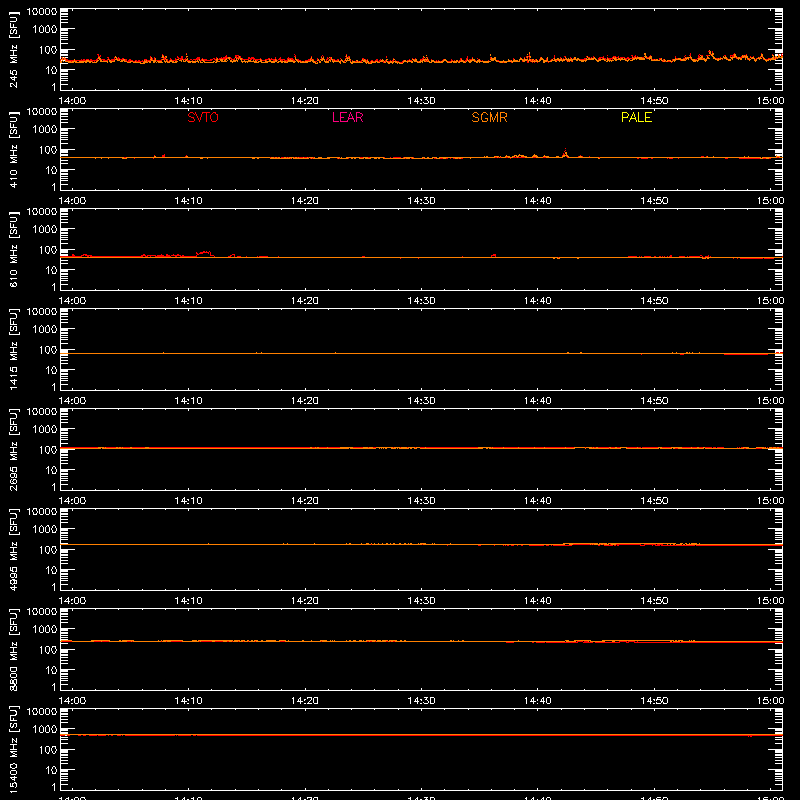The width and height of the screenshot is (800, 800).
Task: Click the 10 tick on 1415 MHz axis
Action: [51, 370]
